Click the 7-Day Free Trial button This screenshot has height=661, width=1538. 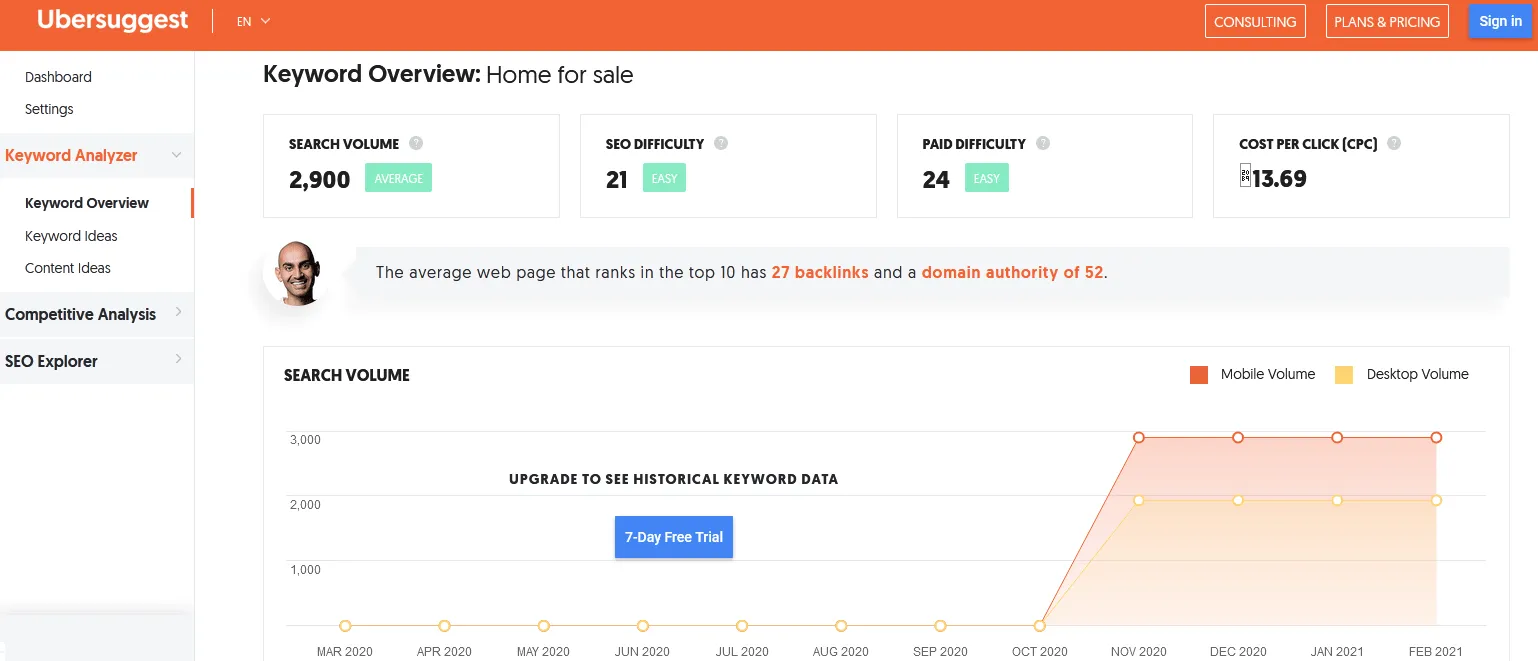(673, 537)
